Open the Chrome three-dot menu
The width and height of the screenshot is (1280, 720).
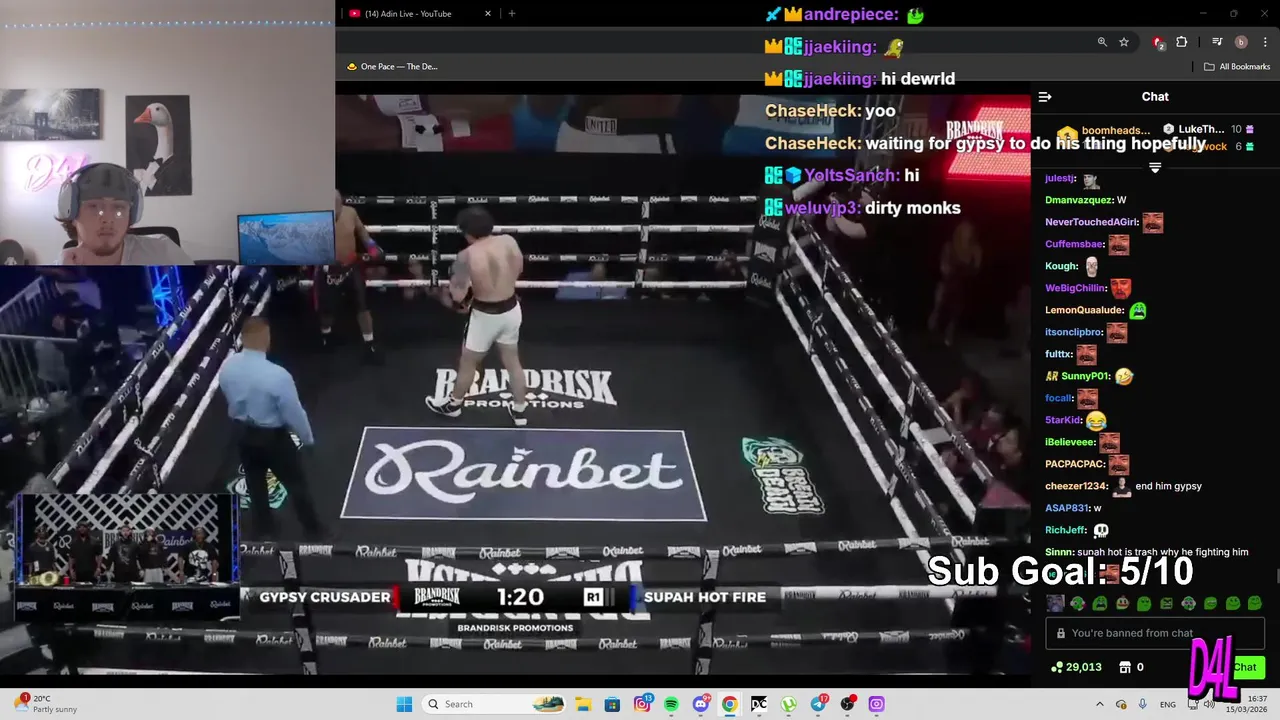1266,42
